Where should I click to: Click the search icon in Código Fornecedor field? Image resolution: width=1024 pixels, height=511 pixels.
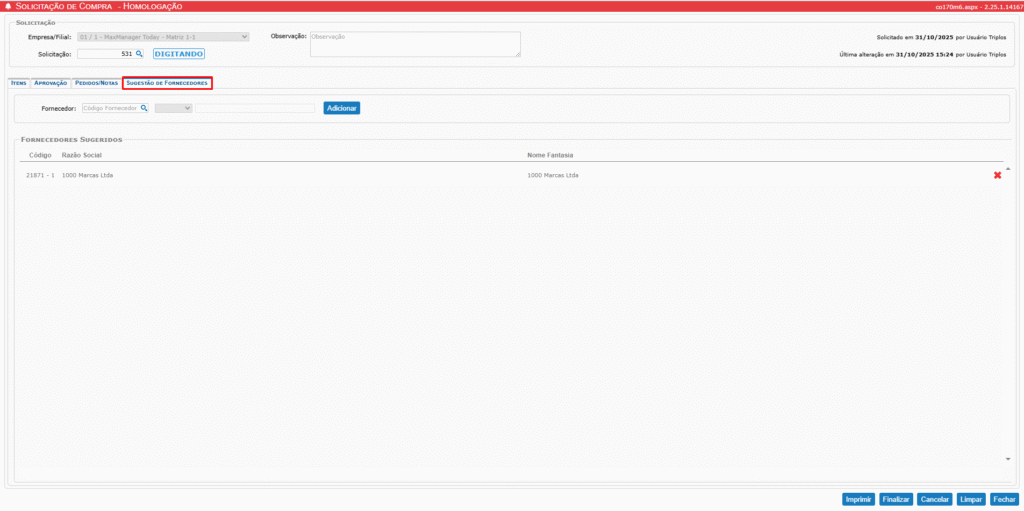(x=144, y=108)
